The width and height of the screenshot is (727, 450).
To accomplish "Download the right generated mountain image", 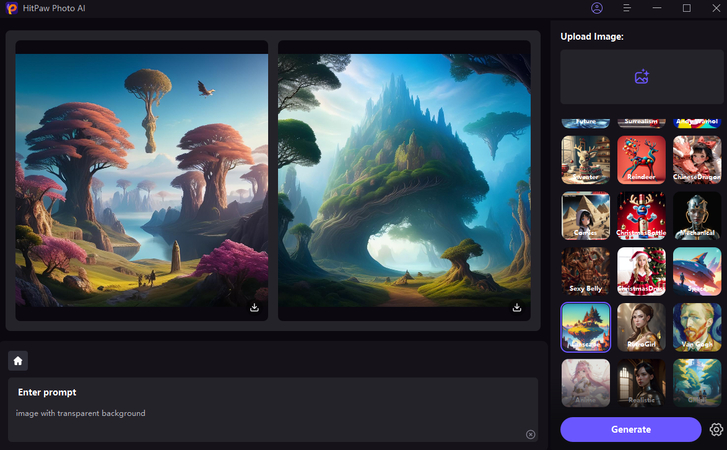I will [517, 308].
